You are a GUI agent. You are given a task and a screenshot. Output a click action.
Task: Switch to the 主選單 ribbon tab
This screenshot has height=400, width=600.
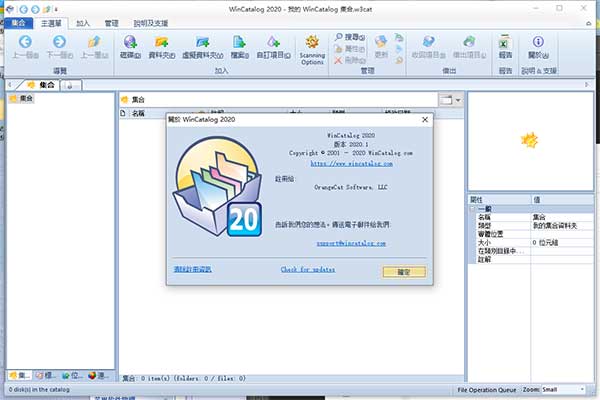tap(51, 23)
